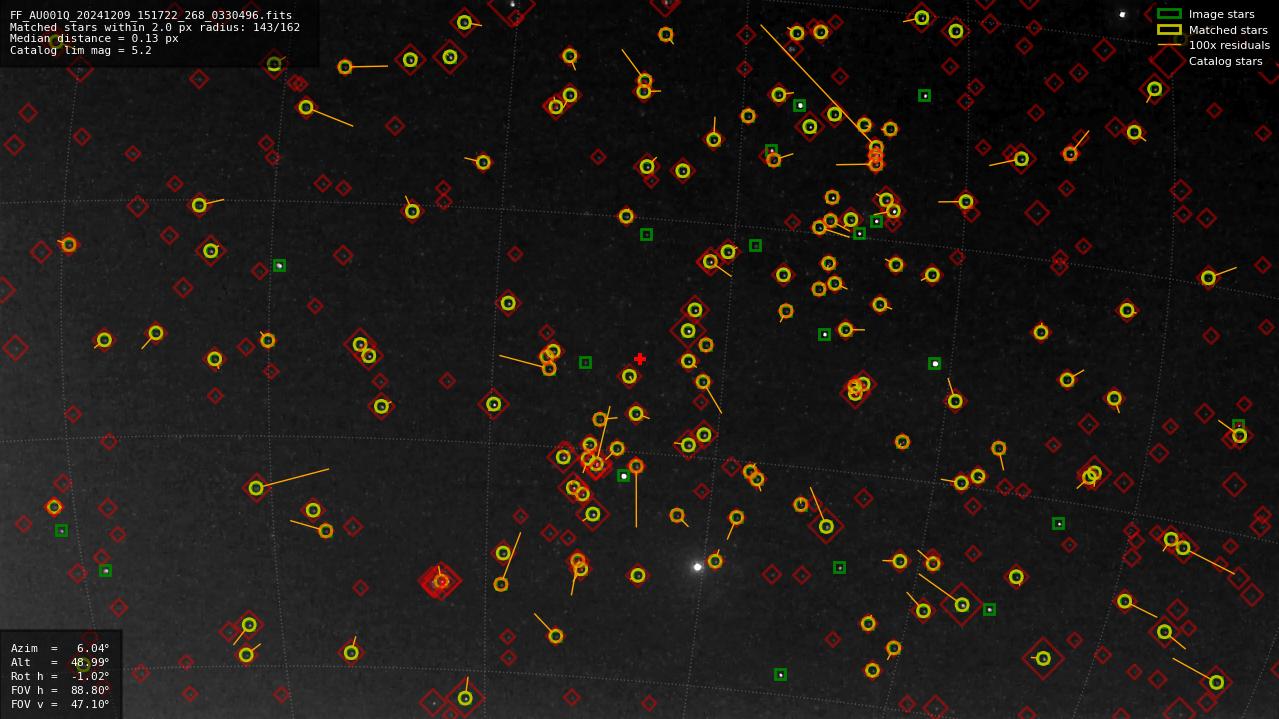Click the Alt value 48.99°
Screen dimensions: 1279x719
[x=93, y=662]
